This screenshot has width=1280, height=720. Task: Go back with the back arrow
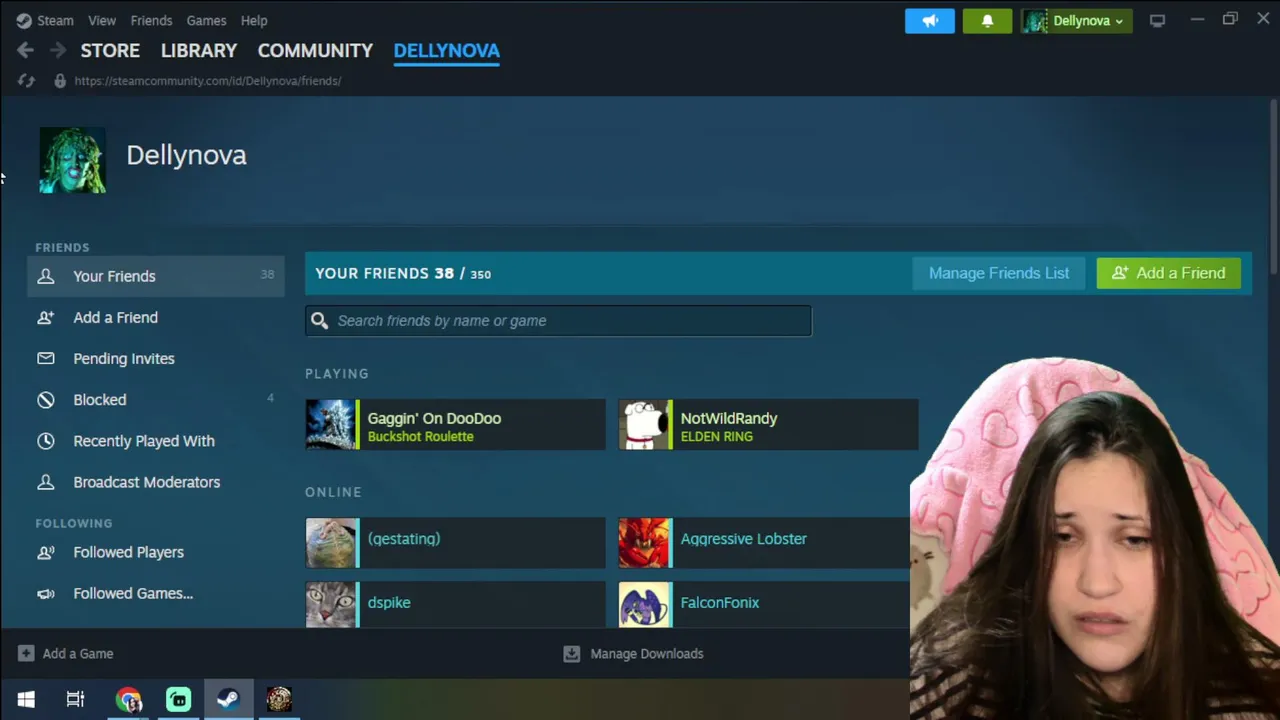(x=25, y=50)
